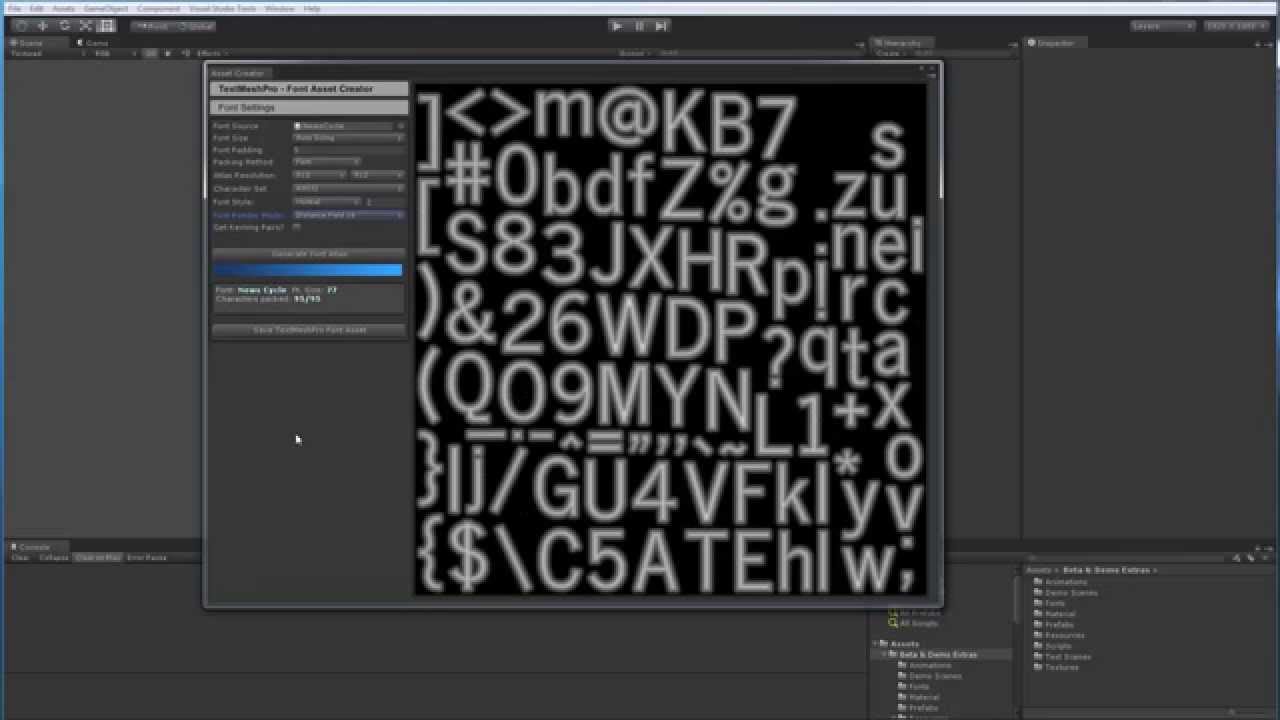The image size is (1280, 720).
Task: Open the Font Render Mode dropdown
Action: tap(349, 215)
